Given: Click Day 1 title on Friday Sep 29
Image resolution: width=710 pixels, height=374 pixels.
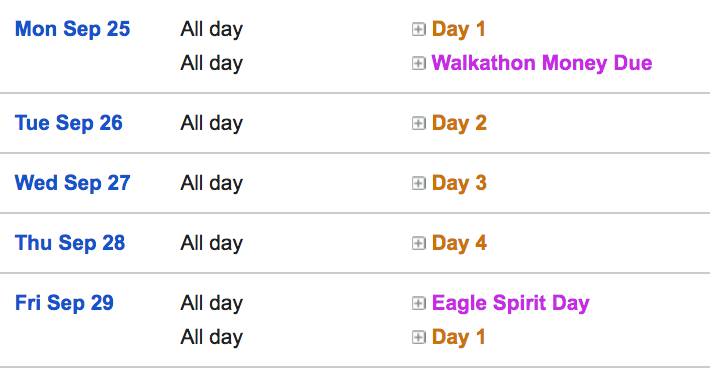Looking at the screenshot, I should pyautogui.click(x=458, y=337).
